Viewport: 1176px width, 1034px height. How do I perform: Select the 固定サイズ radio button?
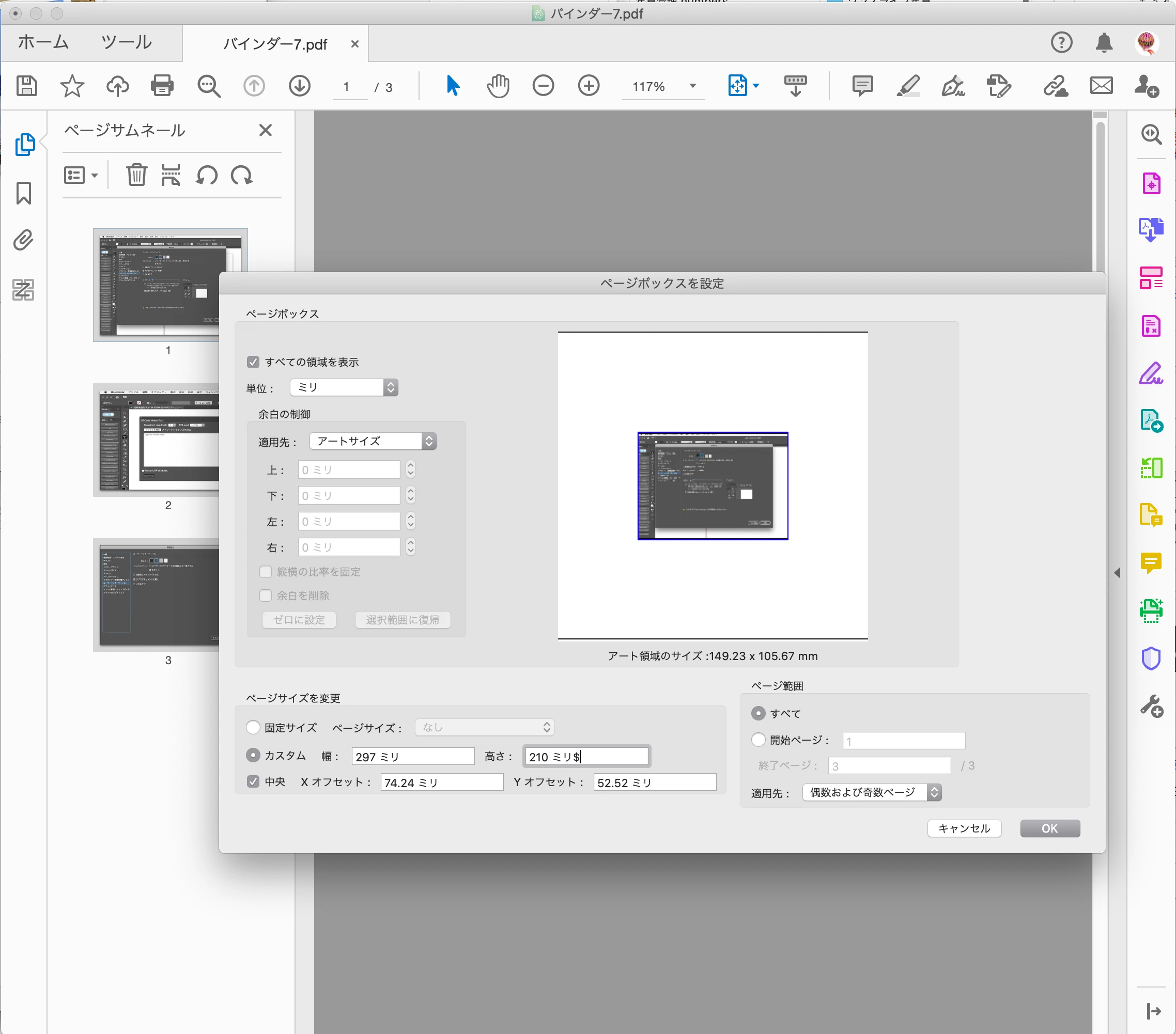click(253, 727)
